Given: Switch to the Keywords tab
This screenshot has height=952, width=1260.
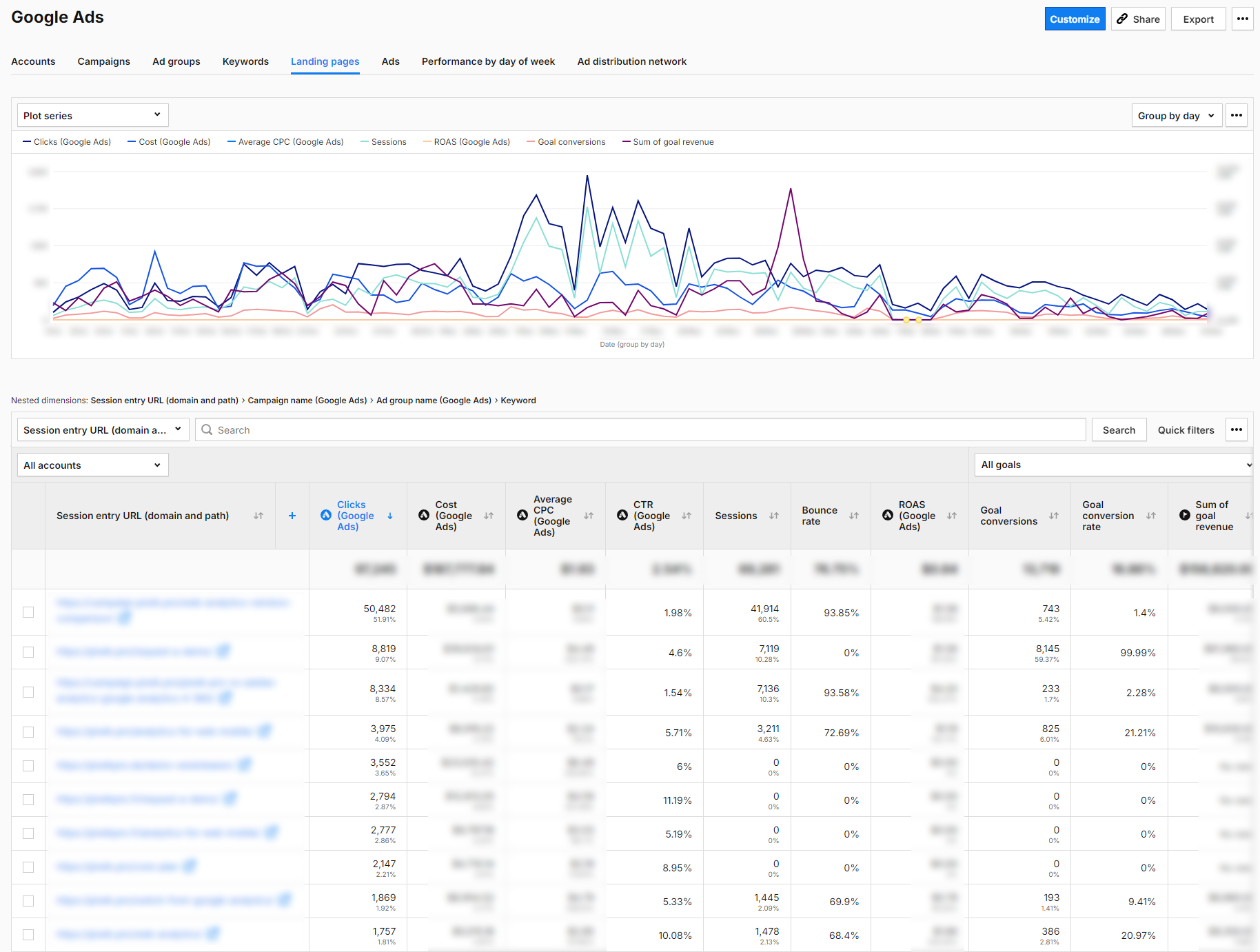Looking at the screenshot, I should pos(245,61).
